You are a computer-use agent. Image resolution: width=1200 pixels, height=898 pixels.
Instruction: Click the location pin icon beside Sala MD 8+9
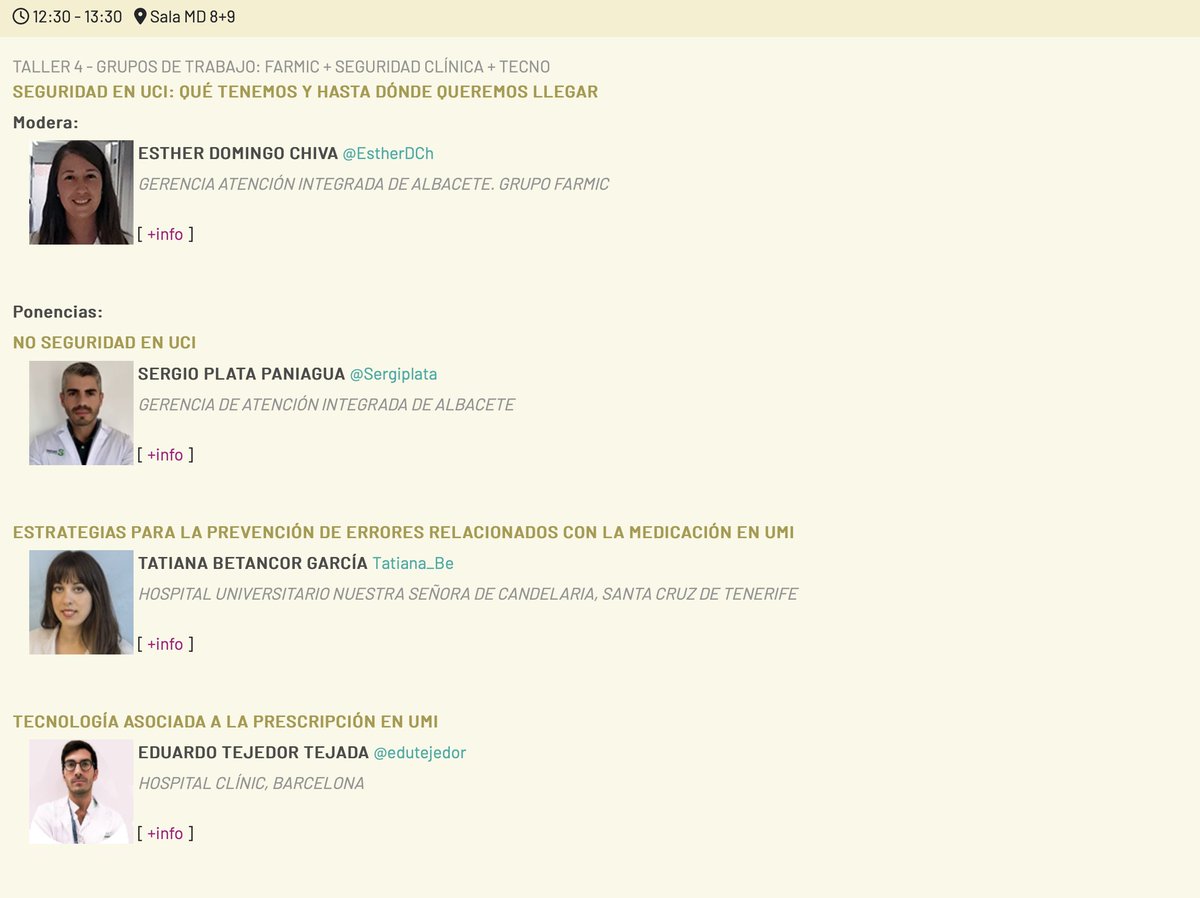(x=140, y=17)
